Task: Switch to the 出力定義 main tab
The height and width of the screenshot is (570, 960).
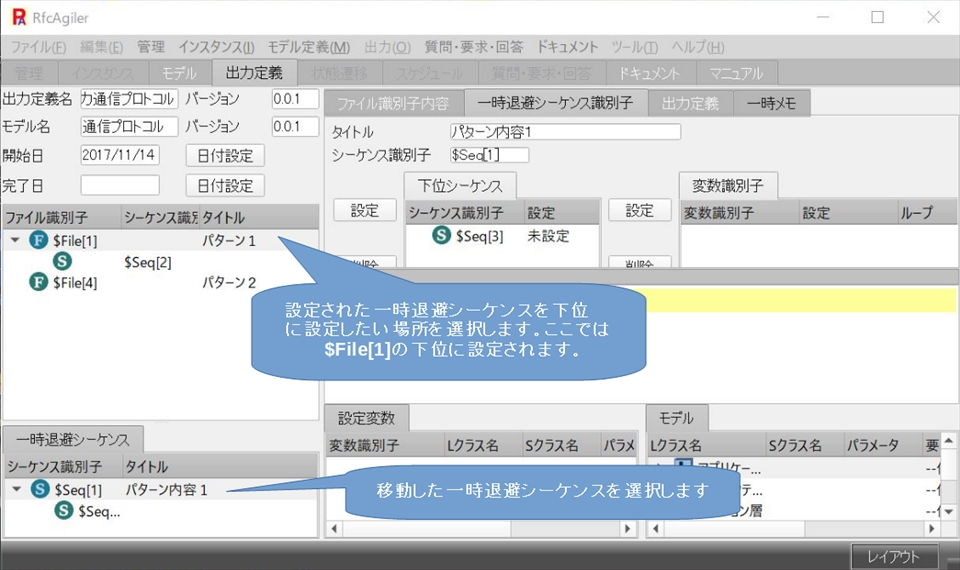Action: [254, 73]
